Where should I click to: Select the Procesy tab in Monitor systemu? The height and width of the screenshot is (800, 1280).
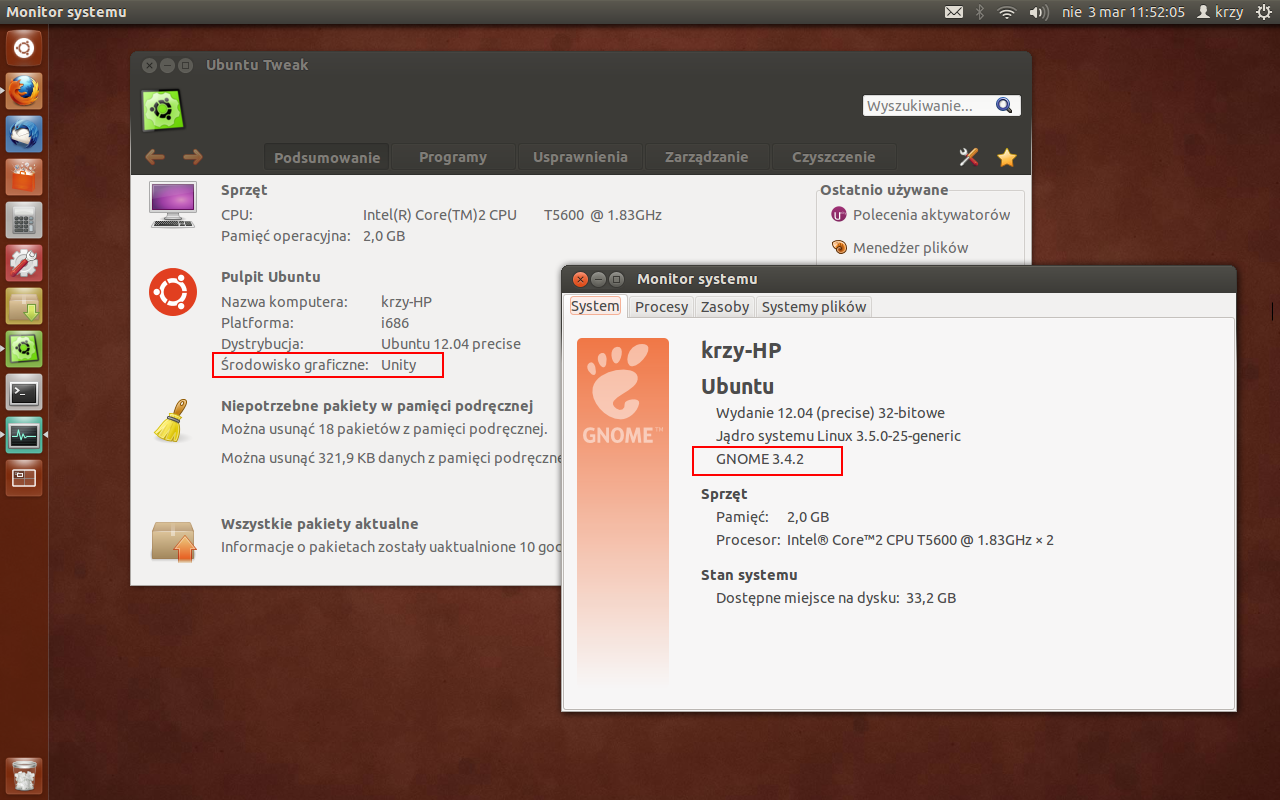pyautogui.click(x=661, y=307)
